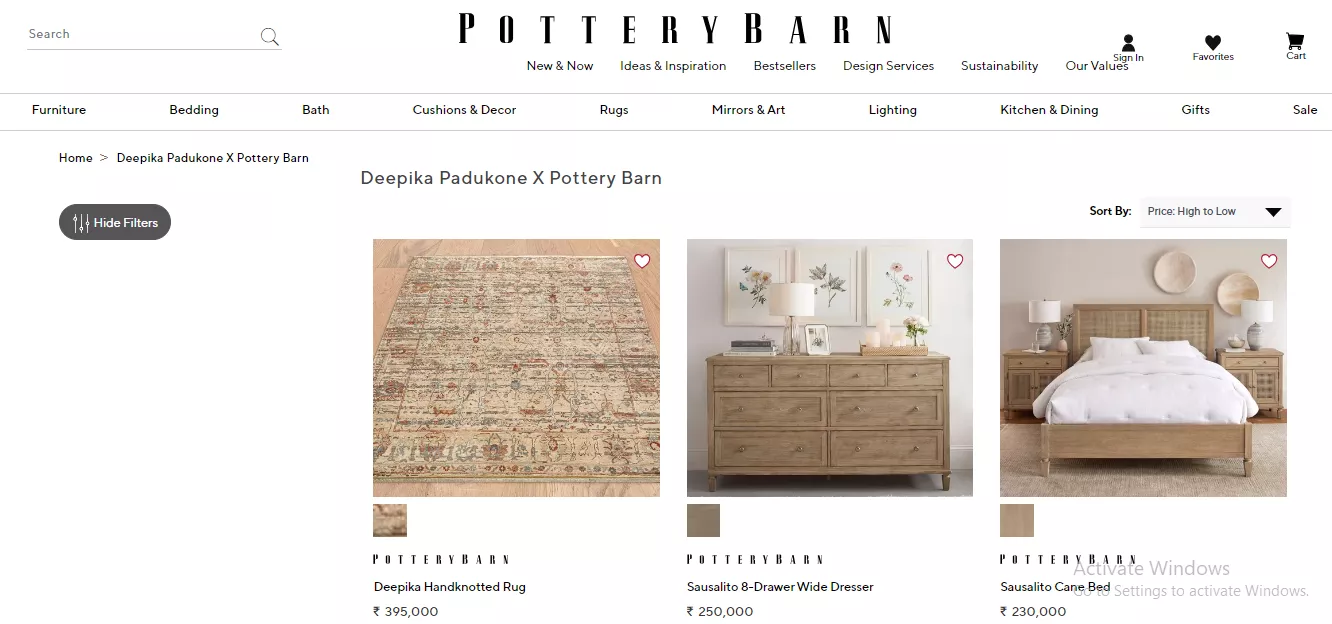The image size is (1332, 624).
Task: Select the rug pattern swatch
Action: (x=390, y=520)
